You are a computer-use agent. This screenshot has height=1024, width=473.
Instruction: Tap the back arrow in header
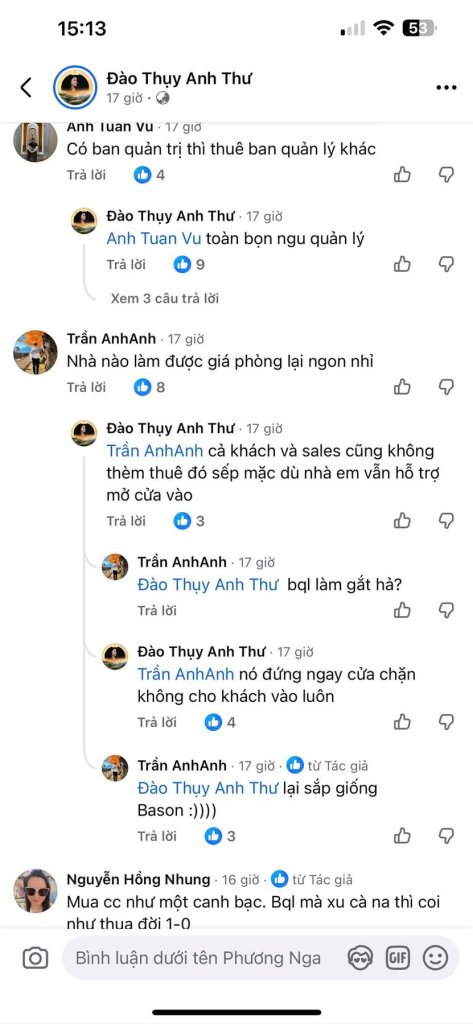(x=26, y=87)
